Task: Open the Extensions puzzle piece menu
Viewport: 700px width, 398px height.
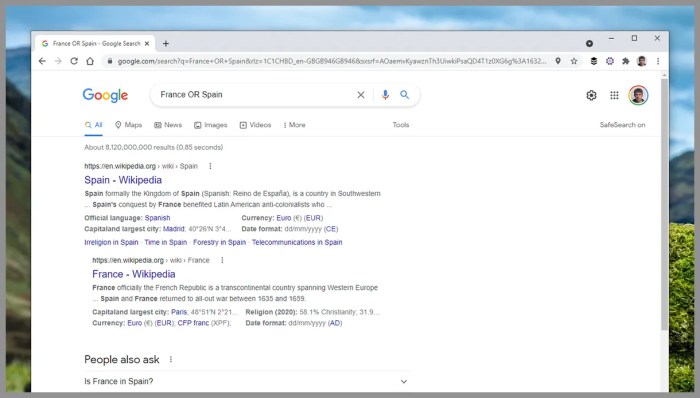Action: coord(626,61)
